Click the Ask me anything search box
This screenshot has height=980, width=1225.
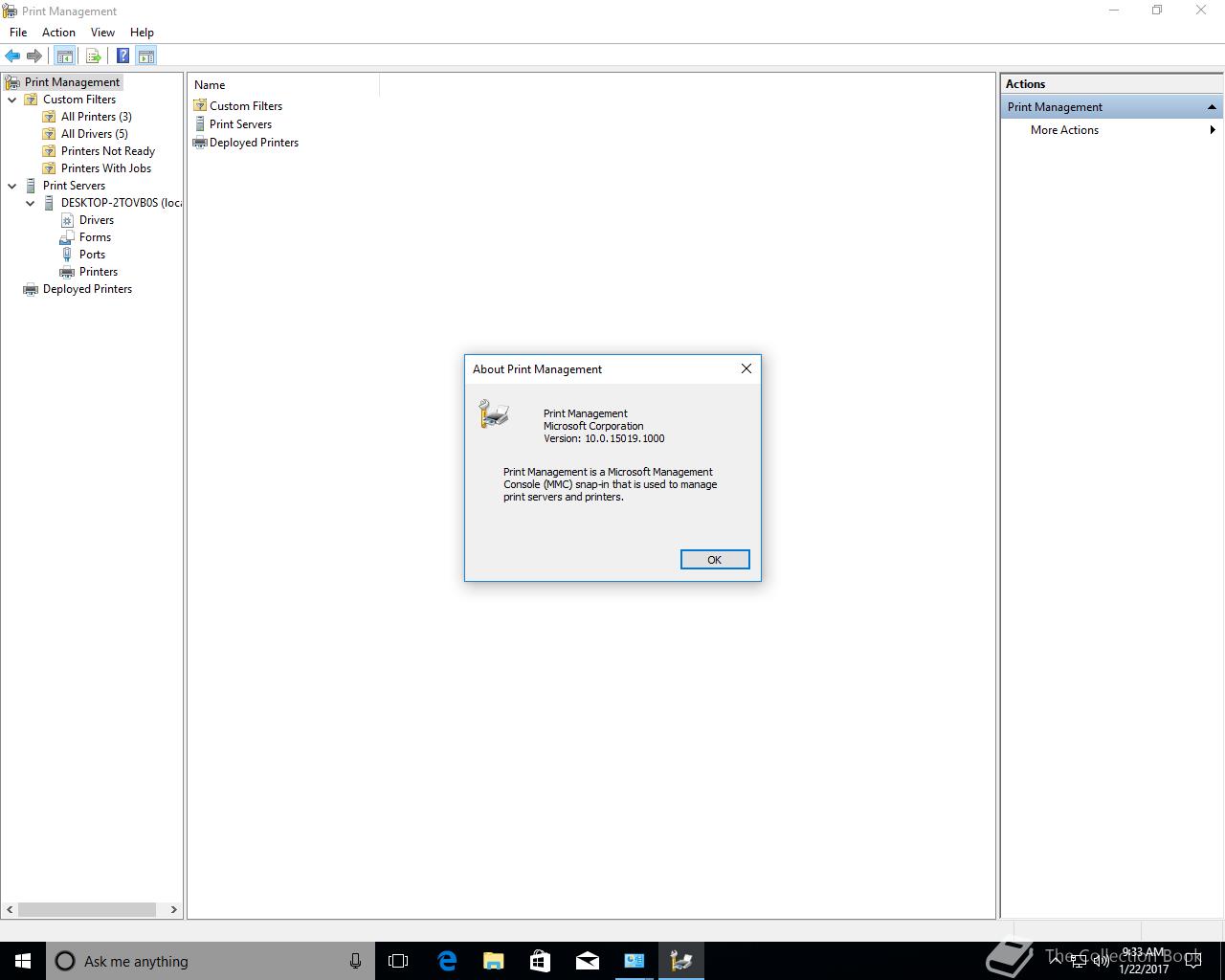tap(210, 961)
